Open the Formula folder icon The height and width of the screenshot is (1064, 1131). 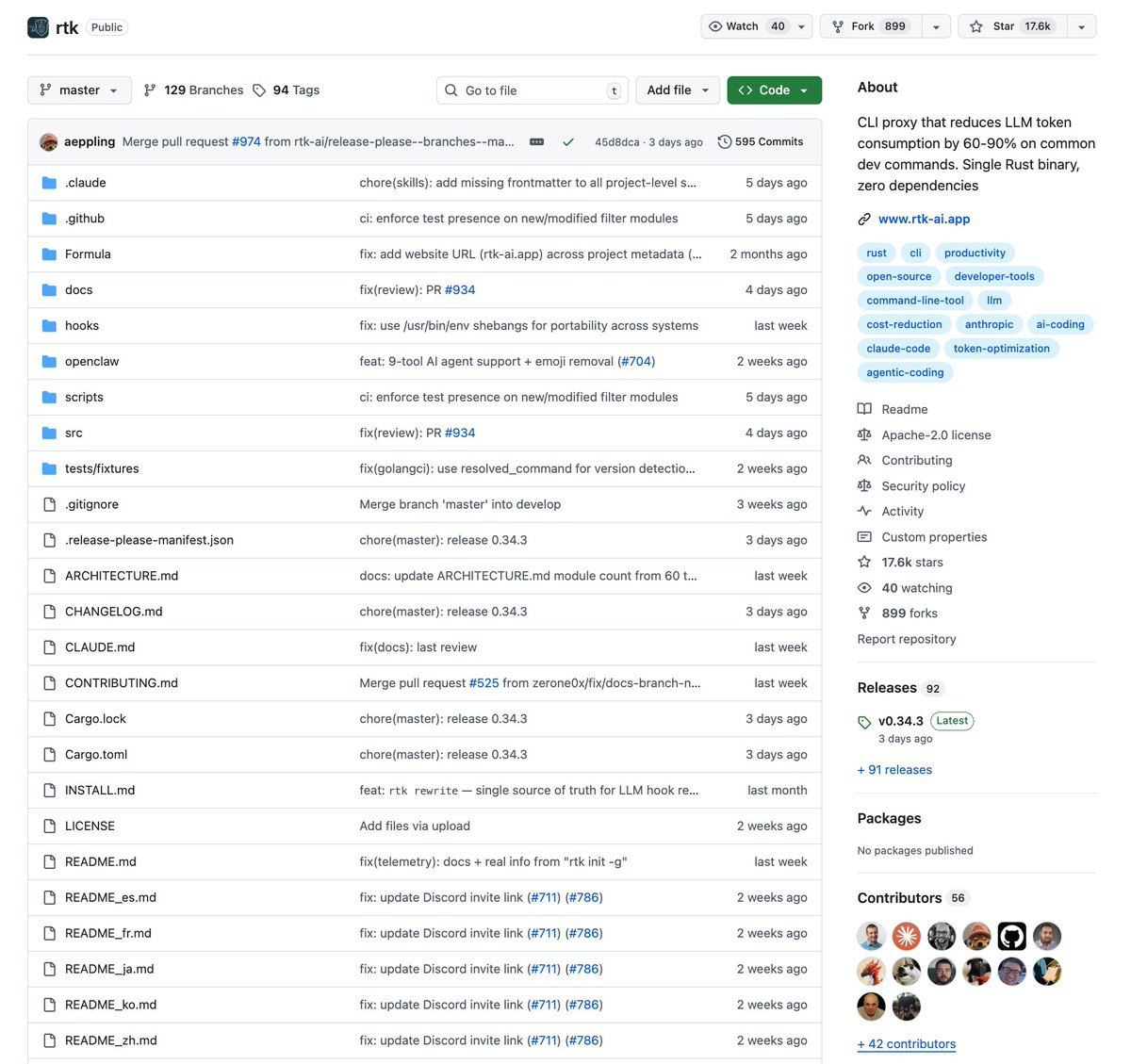tap(50, 254)
